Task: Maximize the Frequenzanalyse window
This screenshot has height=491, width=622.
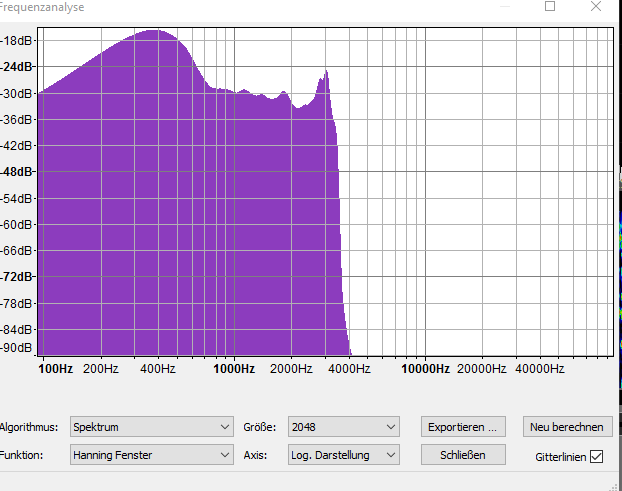Action: pos(550,6)
